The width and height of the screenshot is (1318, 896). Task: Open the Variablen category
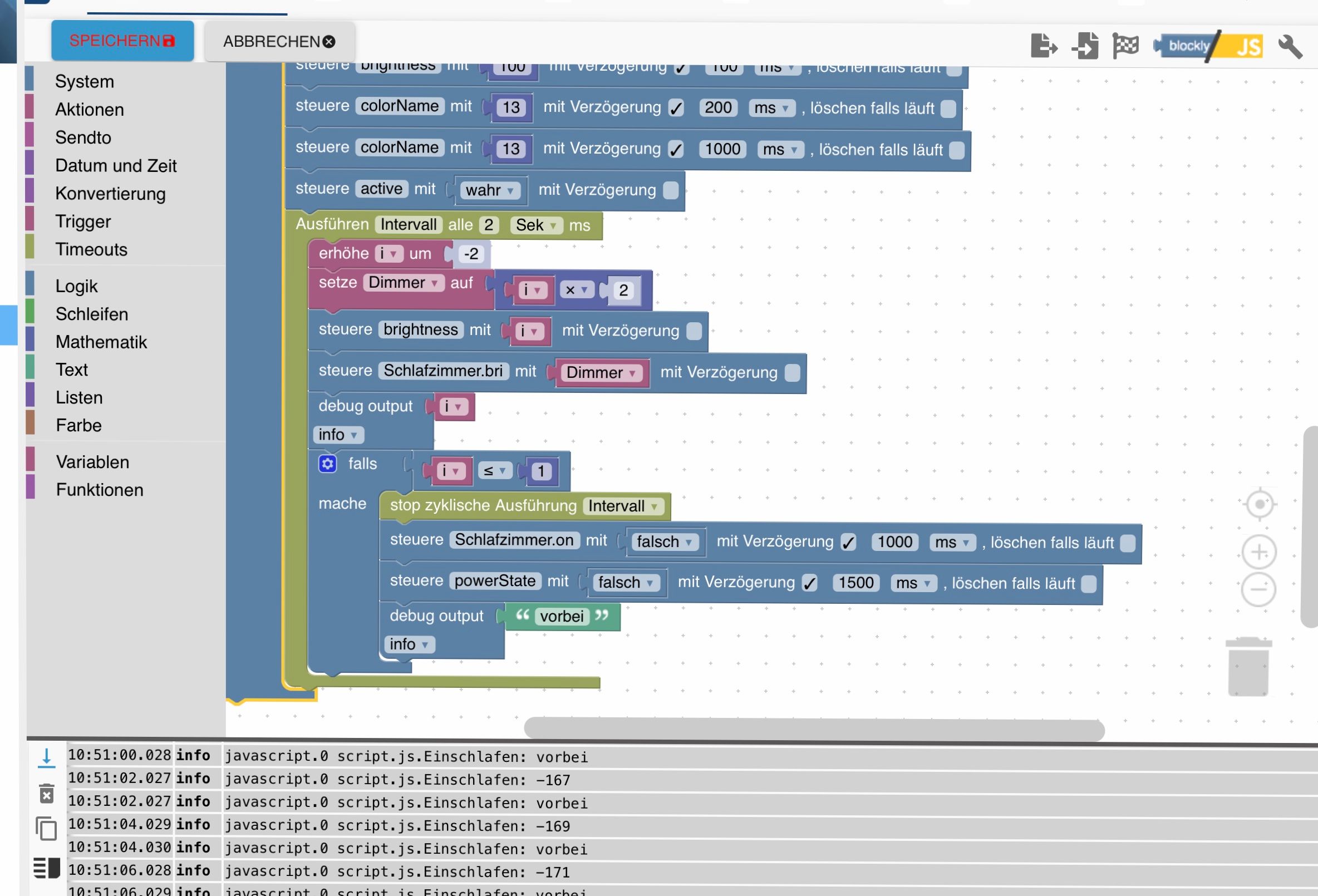click(92, 461)
